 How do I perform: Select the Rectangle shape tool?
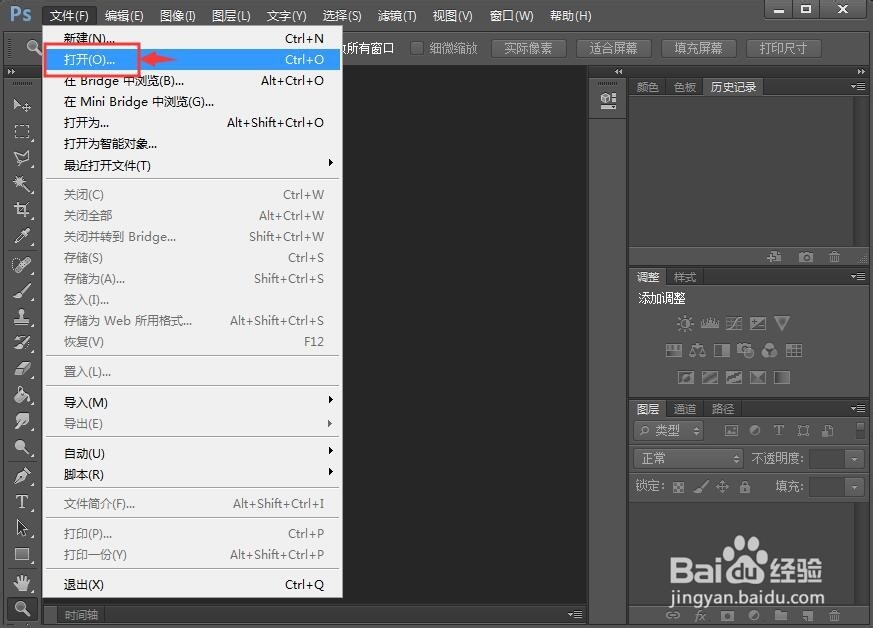22,555
